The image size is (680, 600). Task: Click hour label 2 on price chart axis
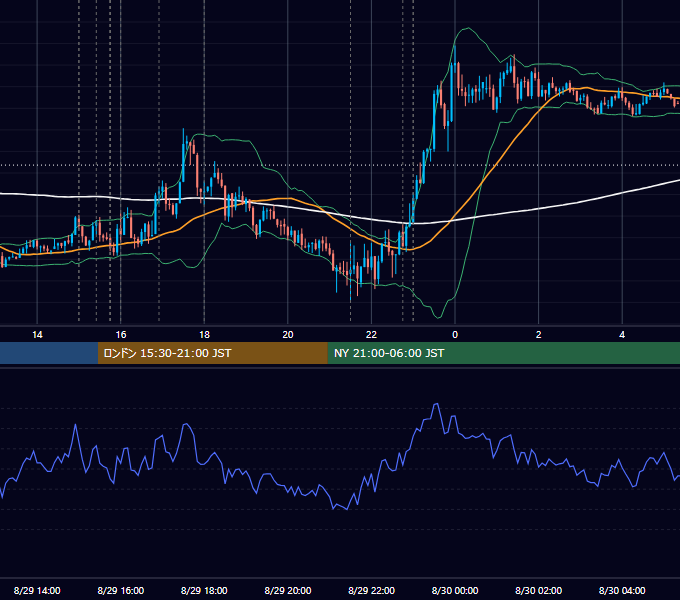(x=539, y=335)
